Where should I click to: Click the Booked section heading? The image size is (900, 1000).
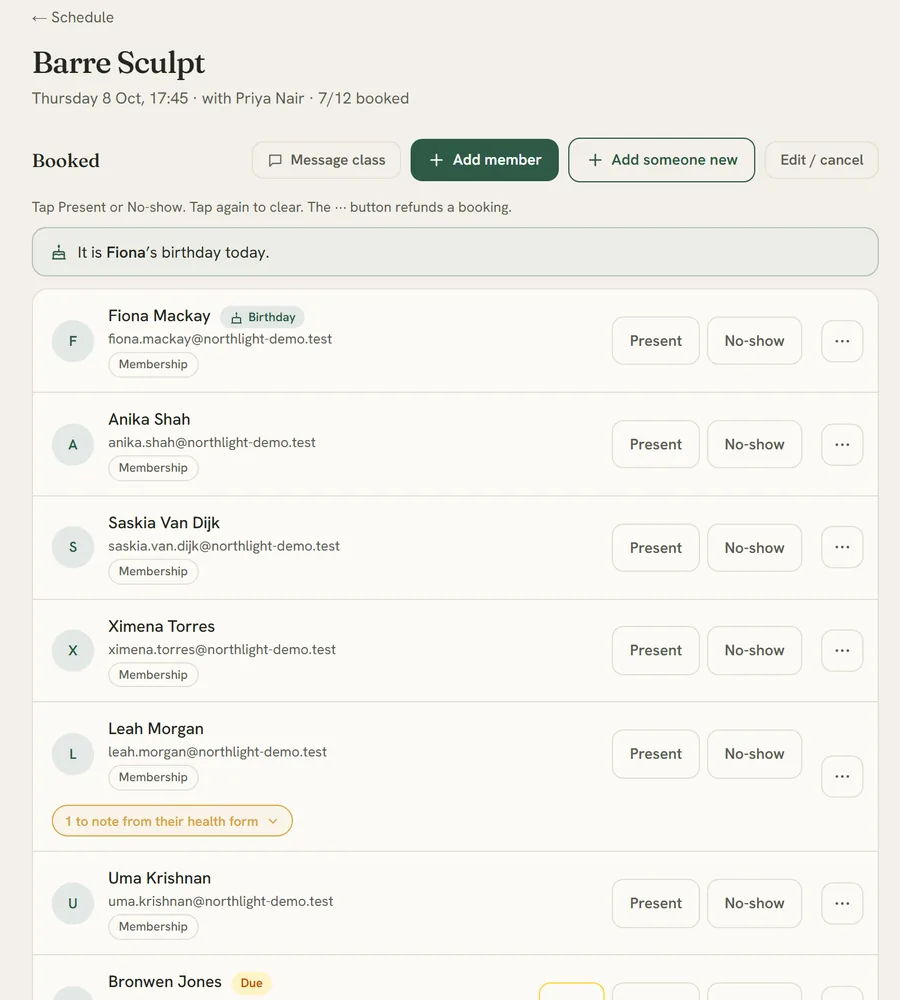[66, 160]
